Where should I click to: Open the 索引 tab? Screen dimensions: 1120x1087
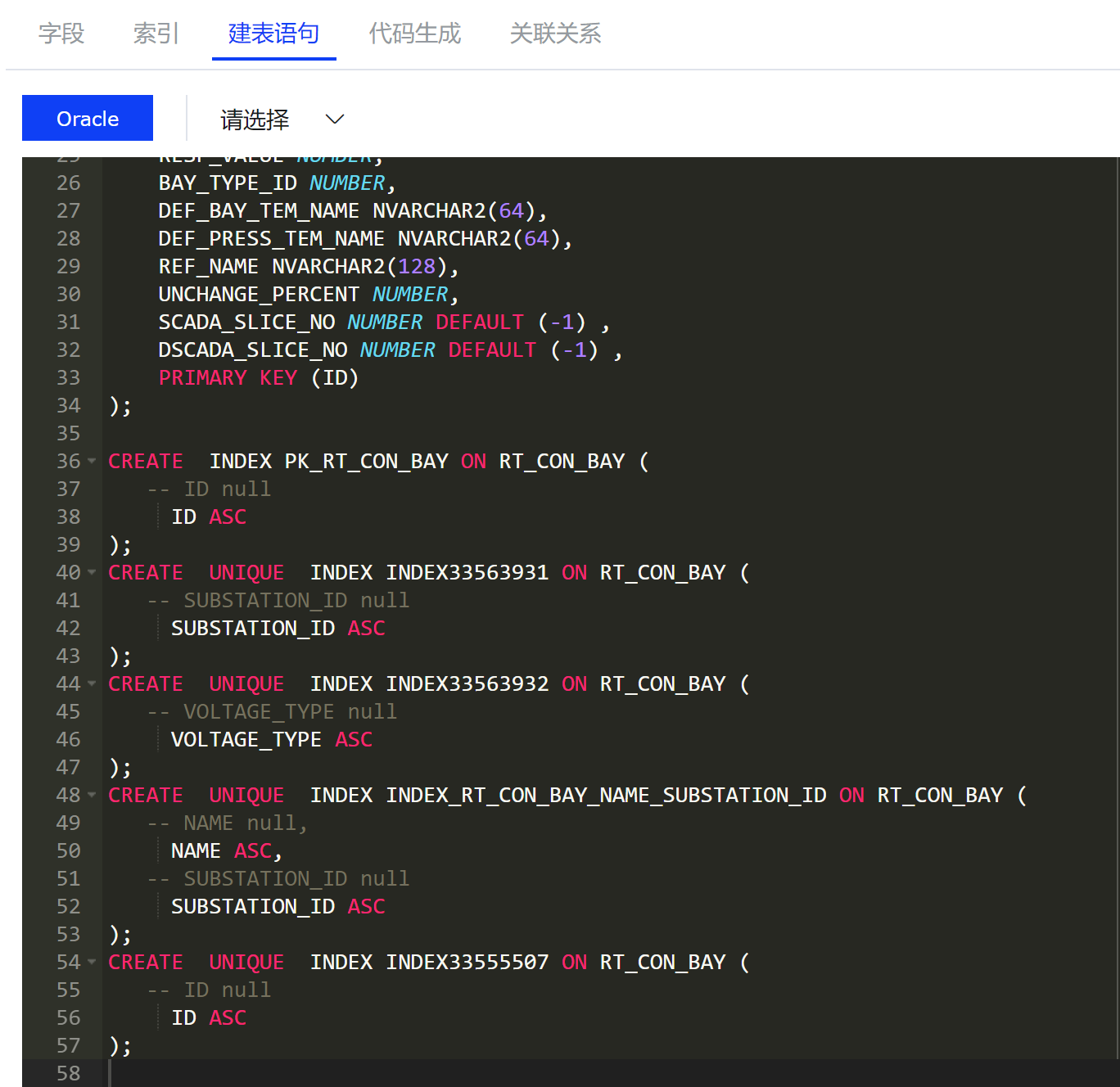156,34
